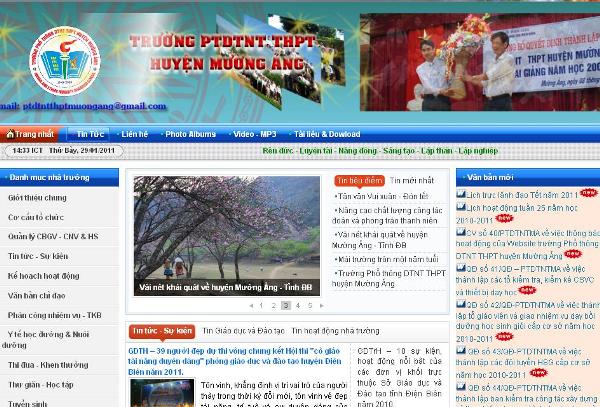Open Mái trường tròn một năm tuổi
Viewport: 600px width, 407px height.
coord(386,259)
